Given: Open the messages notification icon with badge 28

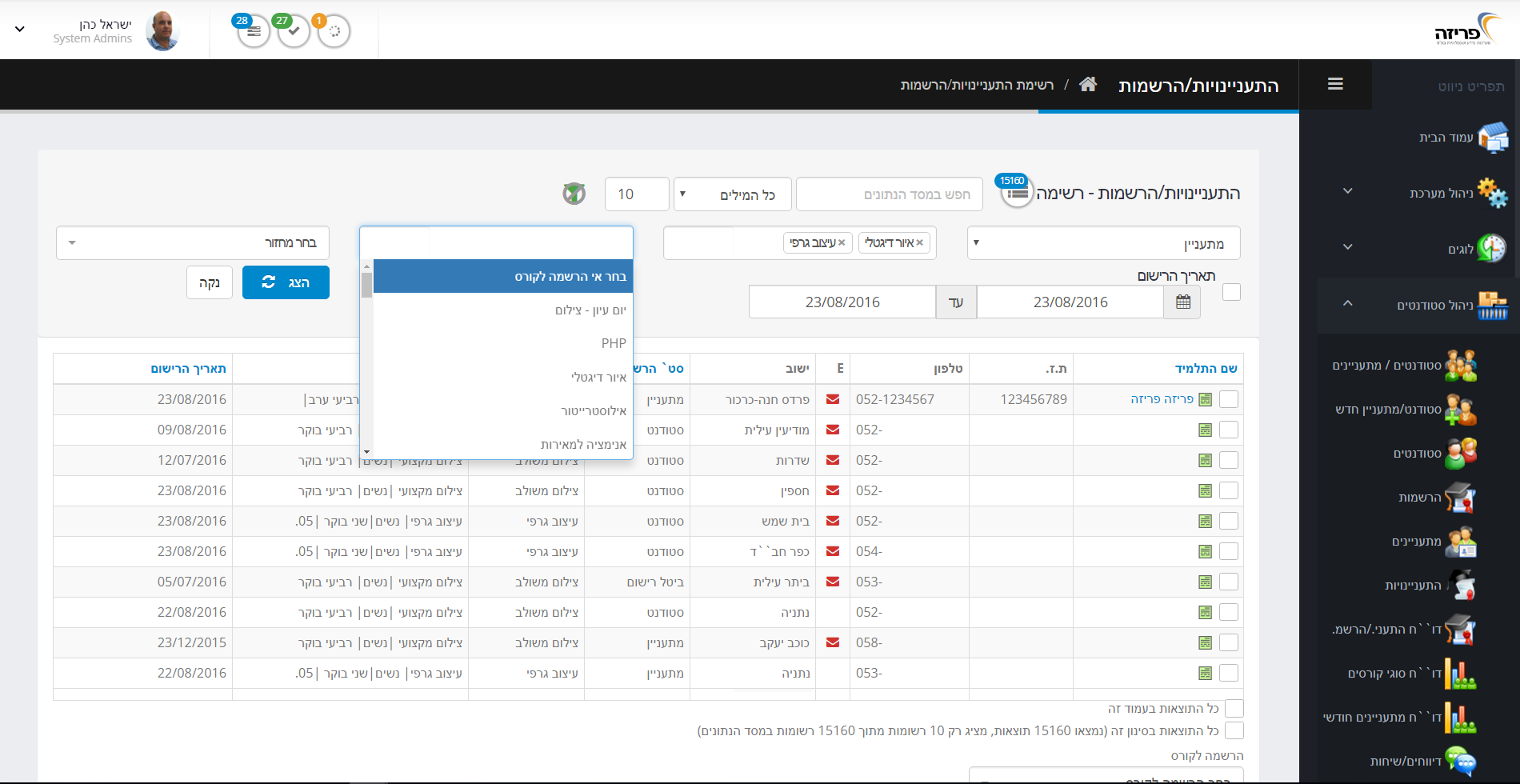Looking at the screenshot, I should click(x=254, y=31).
